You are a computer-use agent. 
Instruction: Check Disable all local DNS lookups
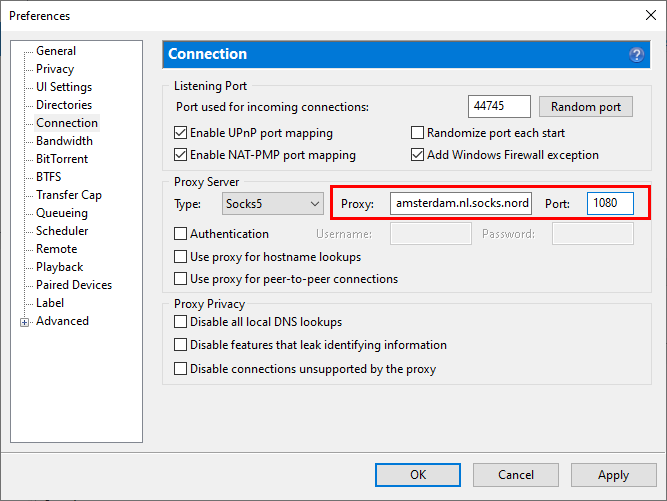181,322
